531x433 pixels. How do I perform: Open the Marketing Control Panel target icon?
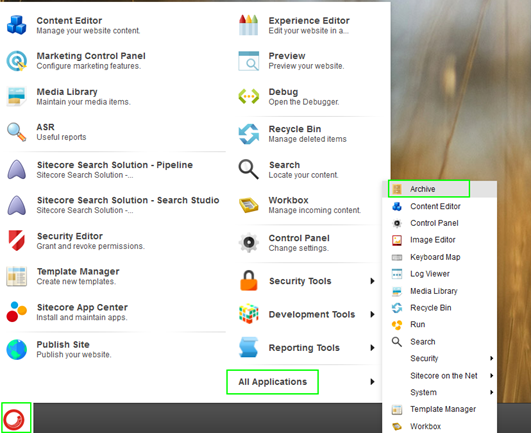pos(16,61)
